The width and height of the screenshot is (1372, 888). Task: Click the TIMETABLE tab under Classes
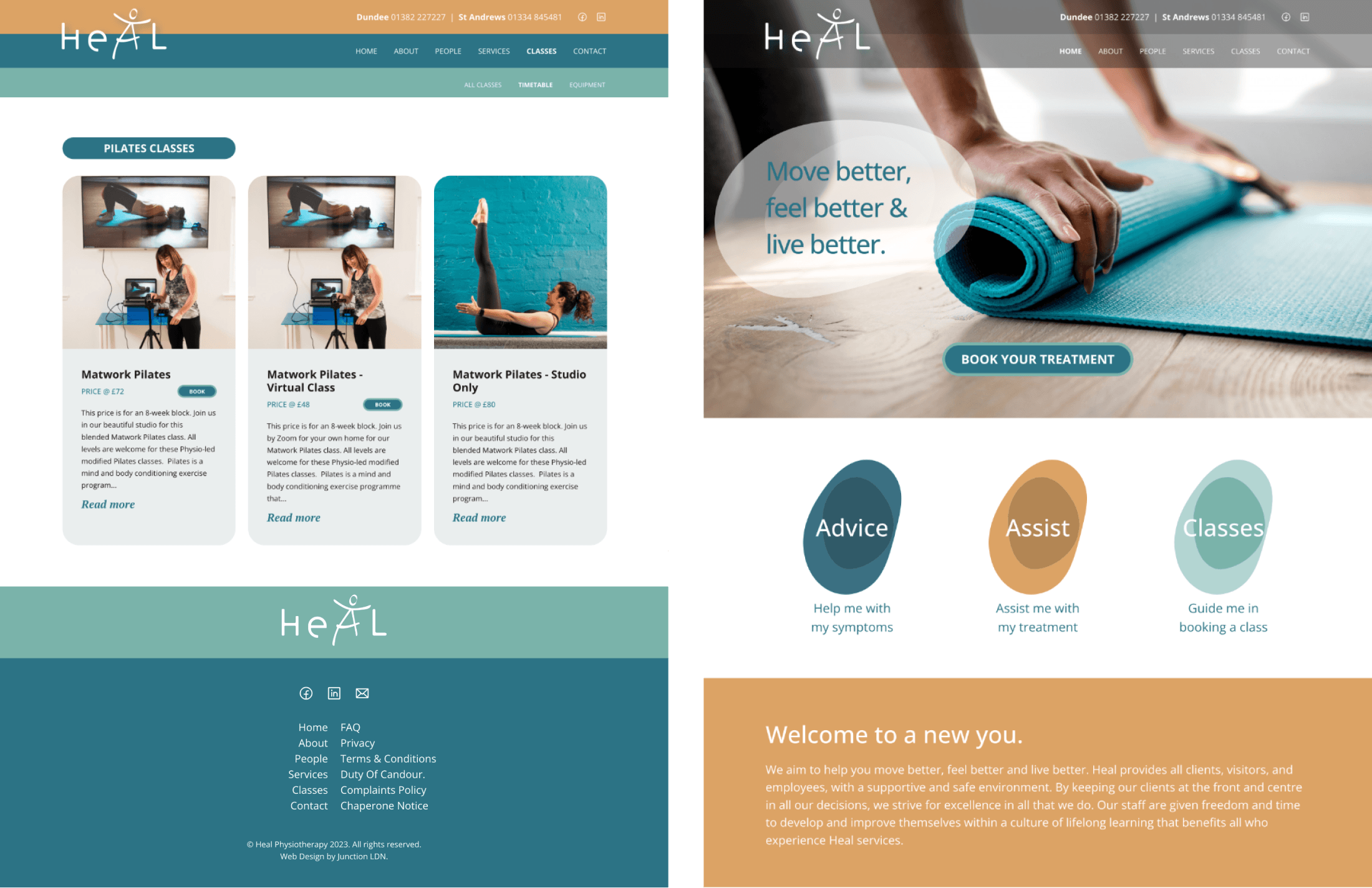535,85
